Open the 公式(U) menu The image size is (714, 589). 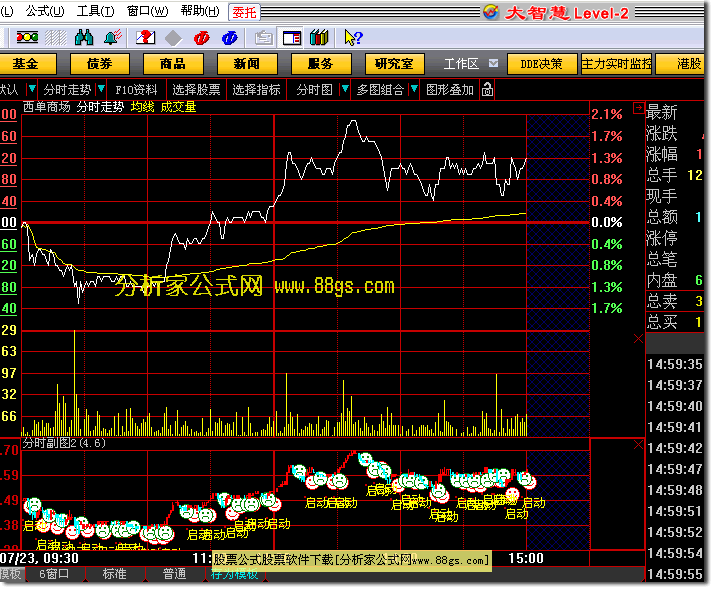coord(45,10)
